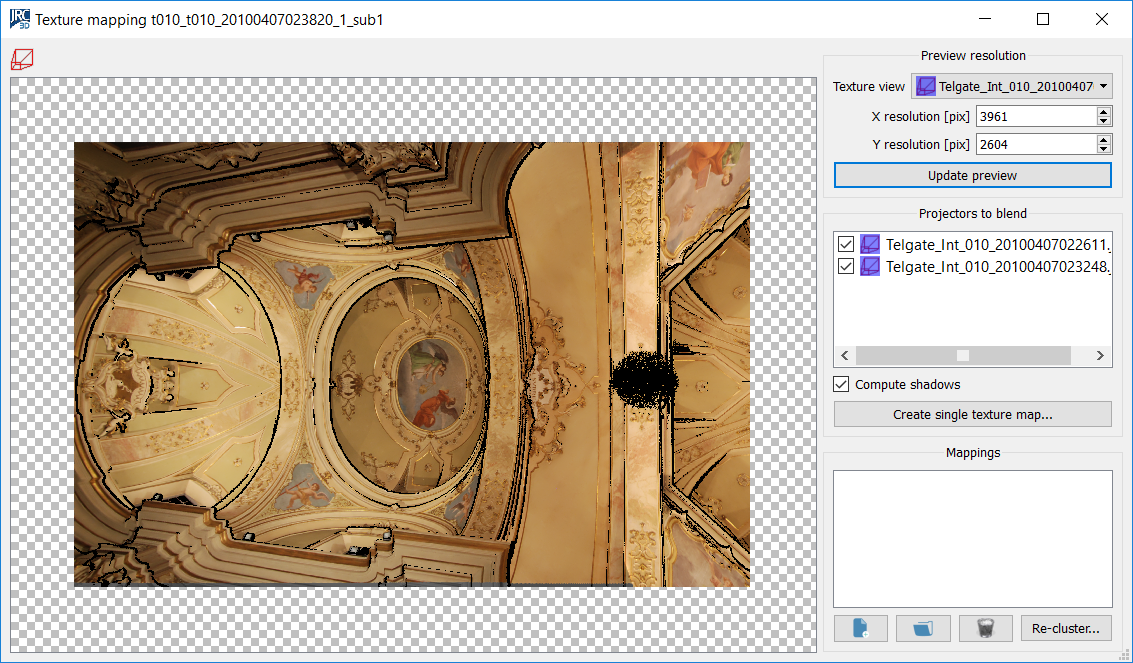Click the JRC 3D app icon in title bar
The image size is (1133, 663).
point(19,19)
